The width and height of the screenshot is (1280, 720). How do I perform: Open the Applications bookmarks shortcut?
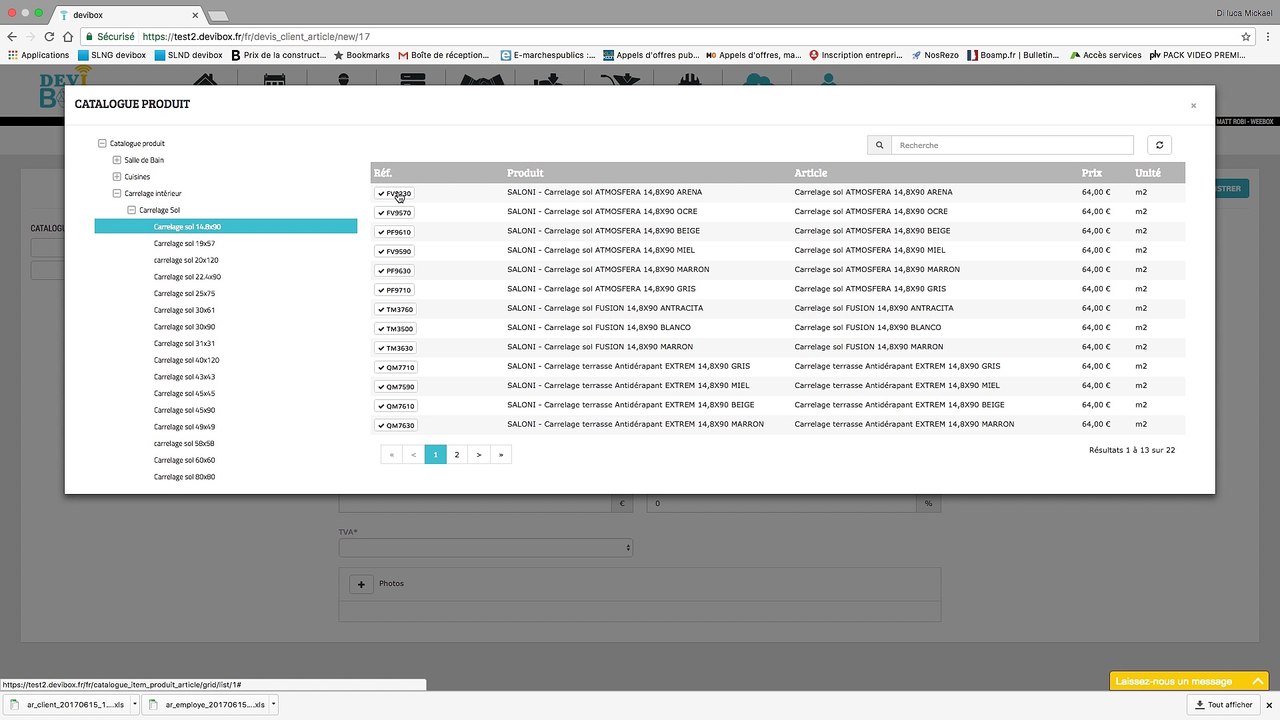(x=38, y=55)
